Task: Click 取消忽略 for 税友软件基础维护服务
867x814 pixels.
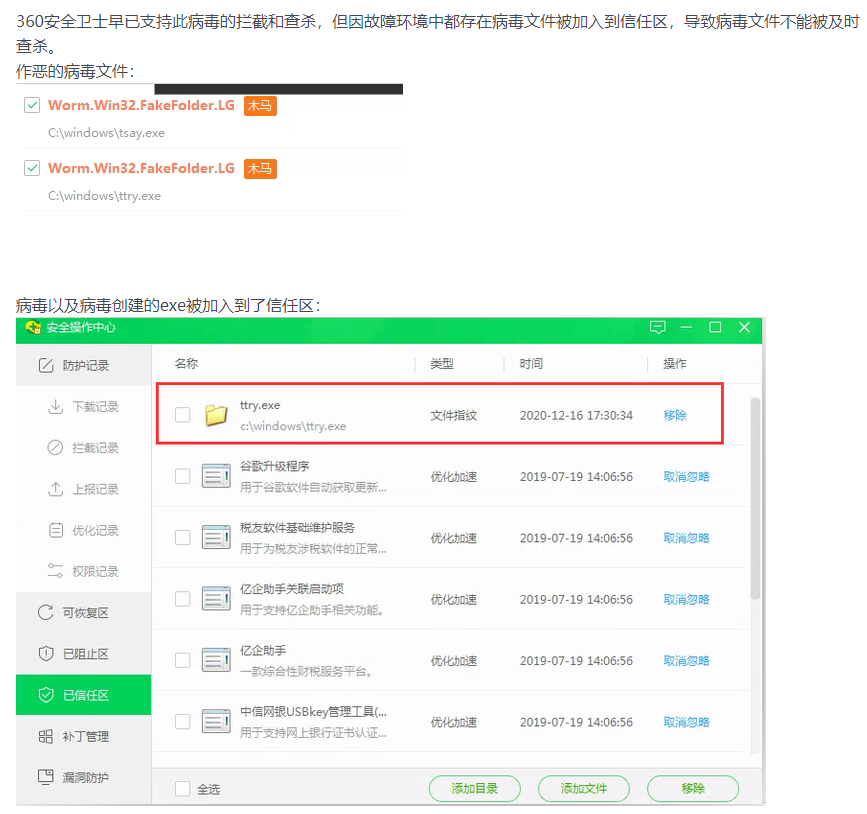Action: [x=686, y=538]
